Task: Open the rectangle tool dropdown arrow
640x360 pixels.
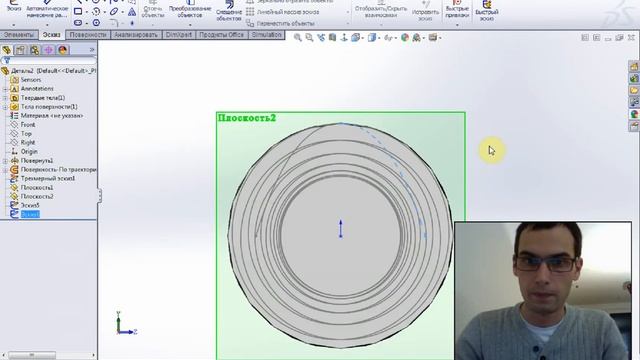Action: (x=87, y=12)
